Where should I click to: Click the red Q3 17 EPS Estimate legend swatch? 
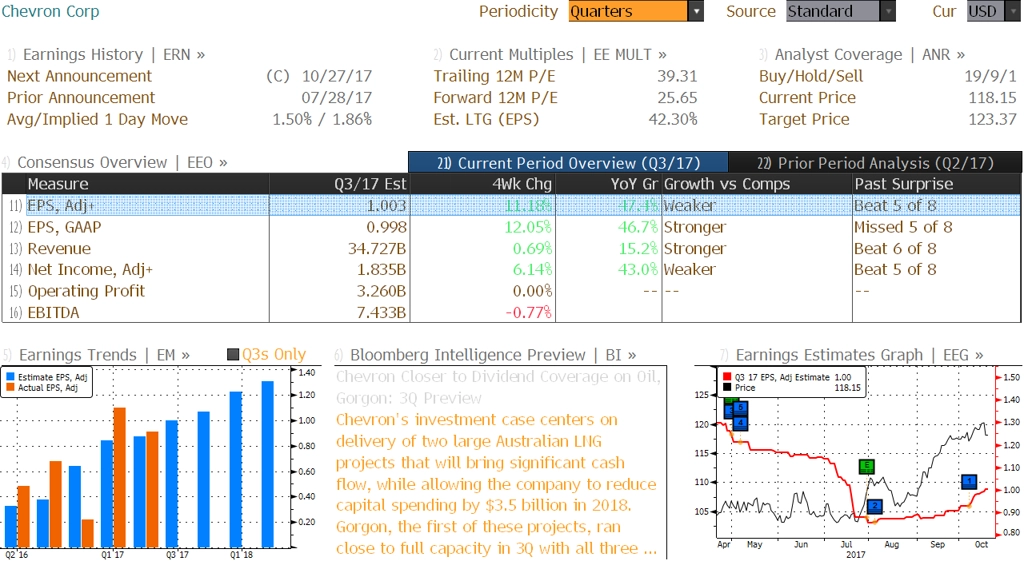pos(728,377)
